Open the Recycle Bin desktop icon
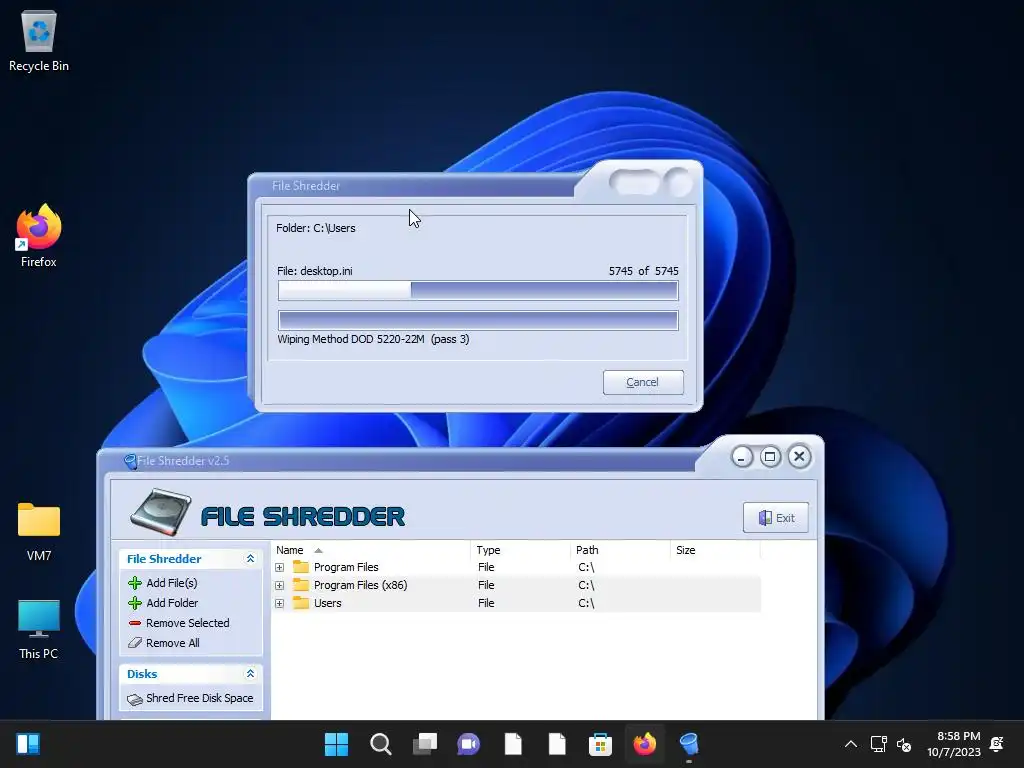The image size is (1024, 768). (x=39, y=40)
